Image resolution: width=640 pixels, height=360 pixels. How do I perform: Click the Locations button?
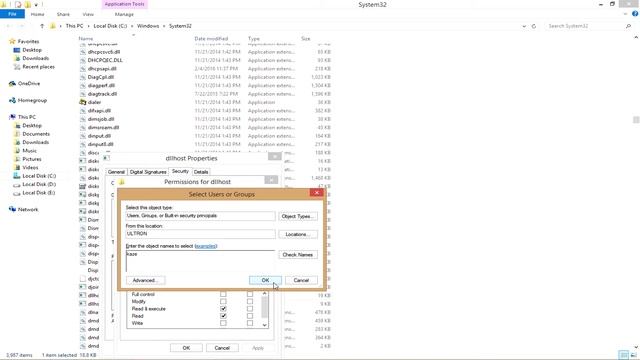298,234
